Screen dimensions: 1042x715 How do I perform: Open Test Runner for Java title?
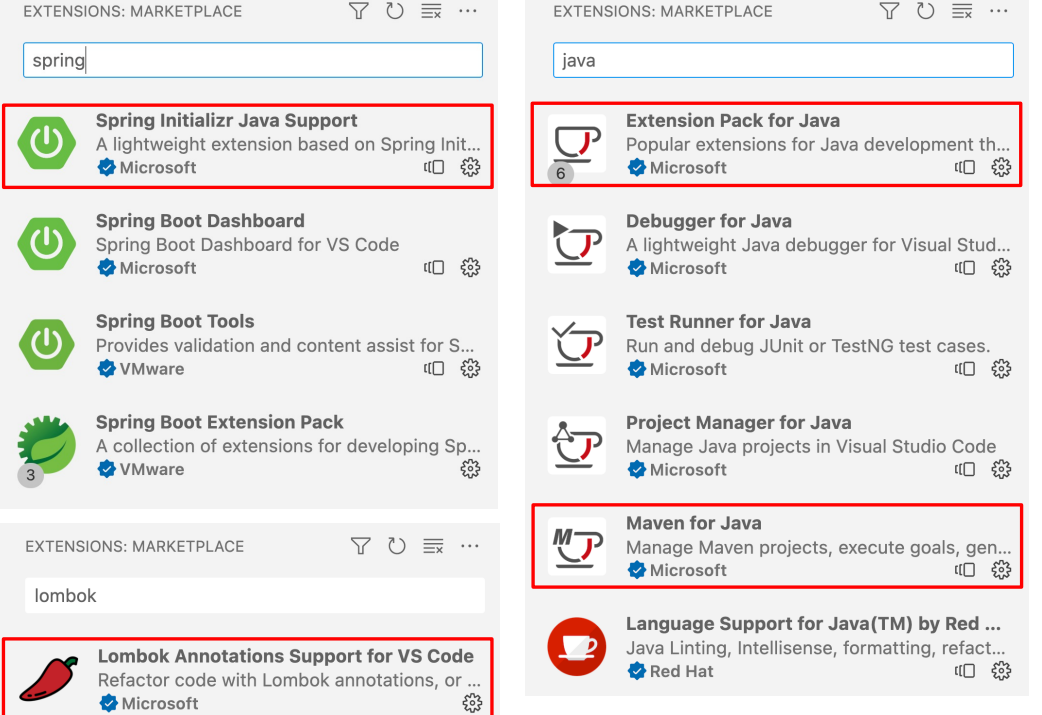point(718,322)
